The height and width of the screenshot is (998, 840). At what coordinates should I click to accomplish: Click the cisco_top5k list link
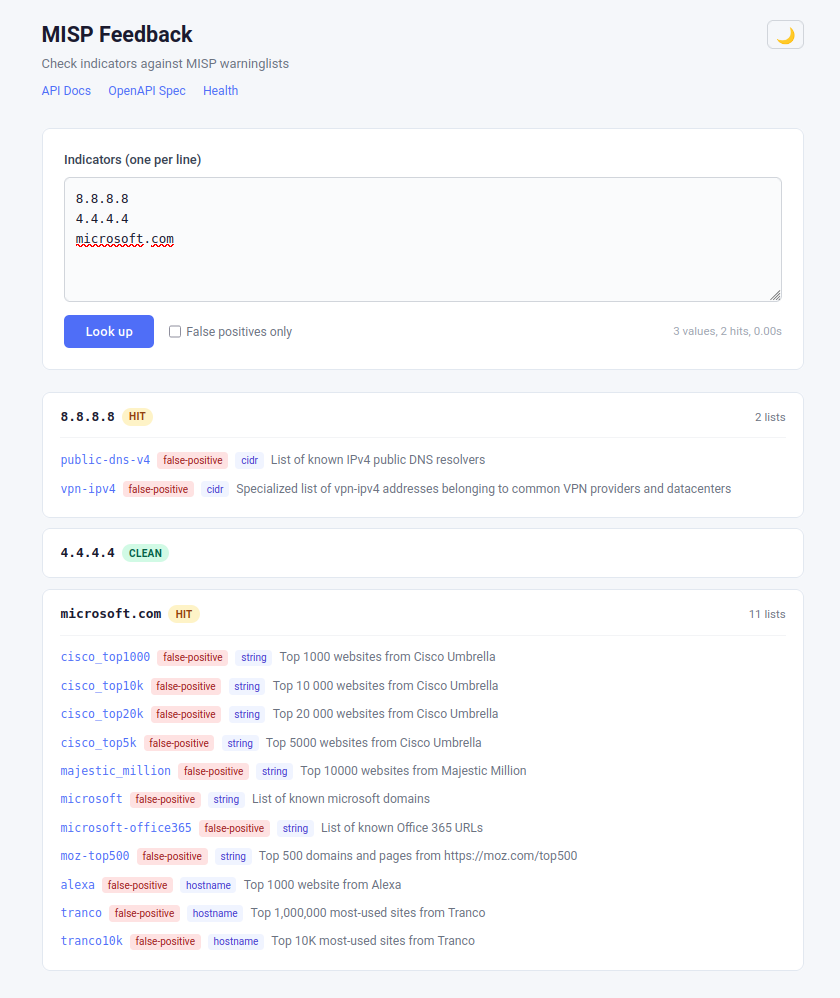pos(98,743)
